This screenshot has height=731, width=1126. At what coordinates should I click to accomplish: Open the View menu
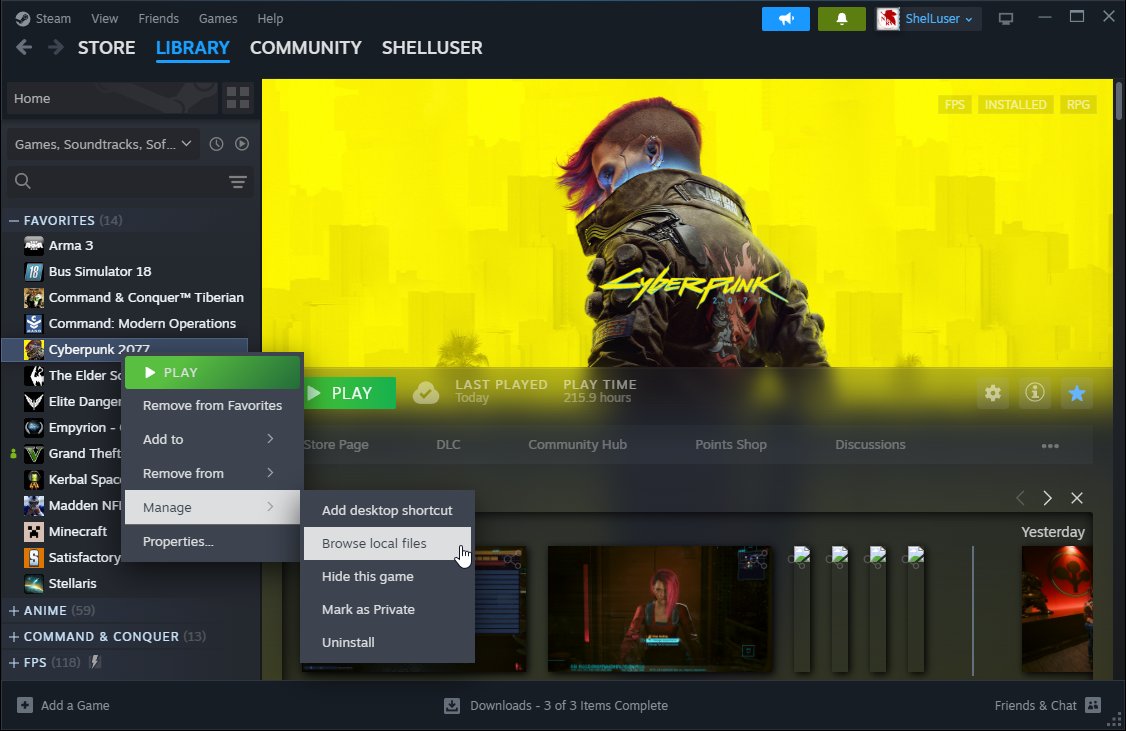105,19
